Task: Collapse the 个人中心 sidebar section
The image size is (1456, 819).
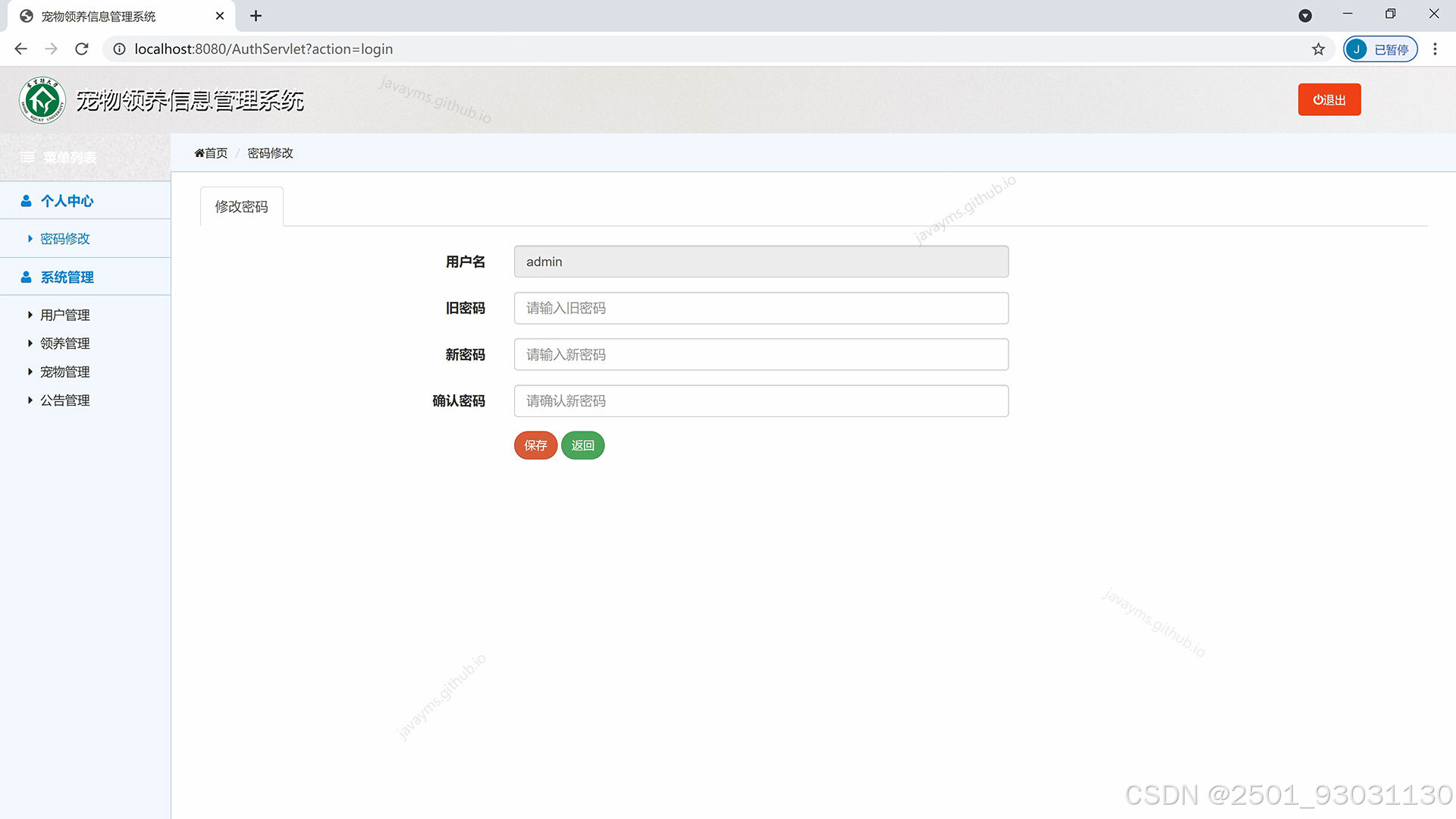Action: 85,200
